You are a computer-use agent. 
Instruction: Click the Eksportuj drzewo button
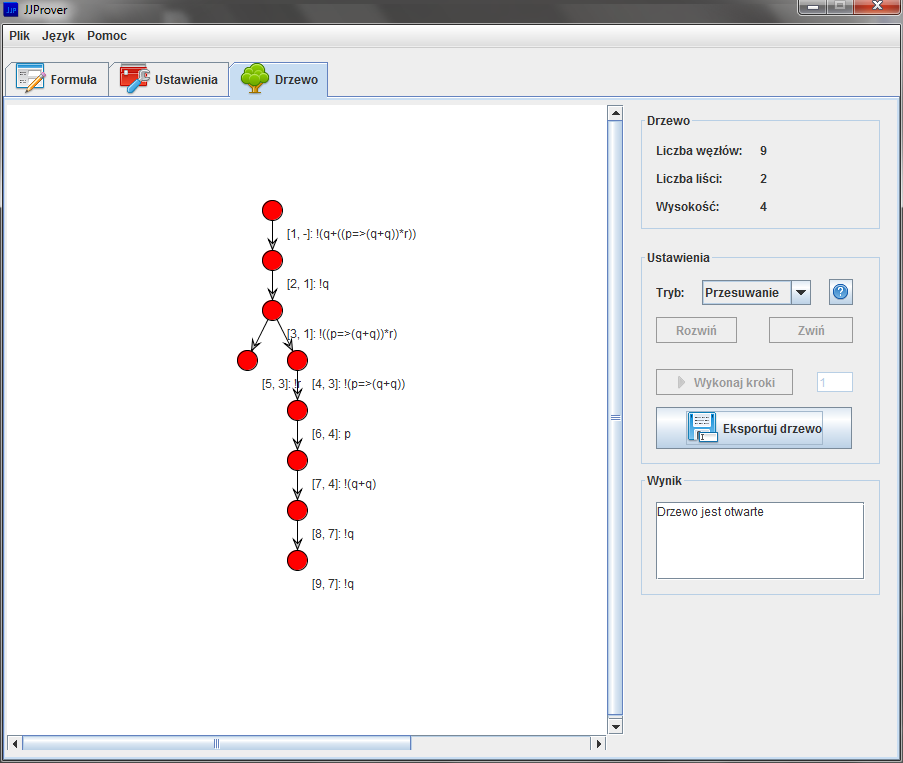pyautogui.click(x=754, y=428)
